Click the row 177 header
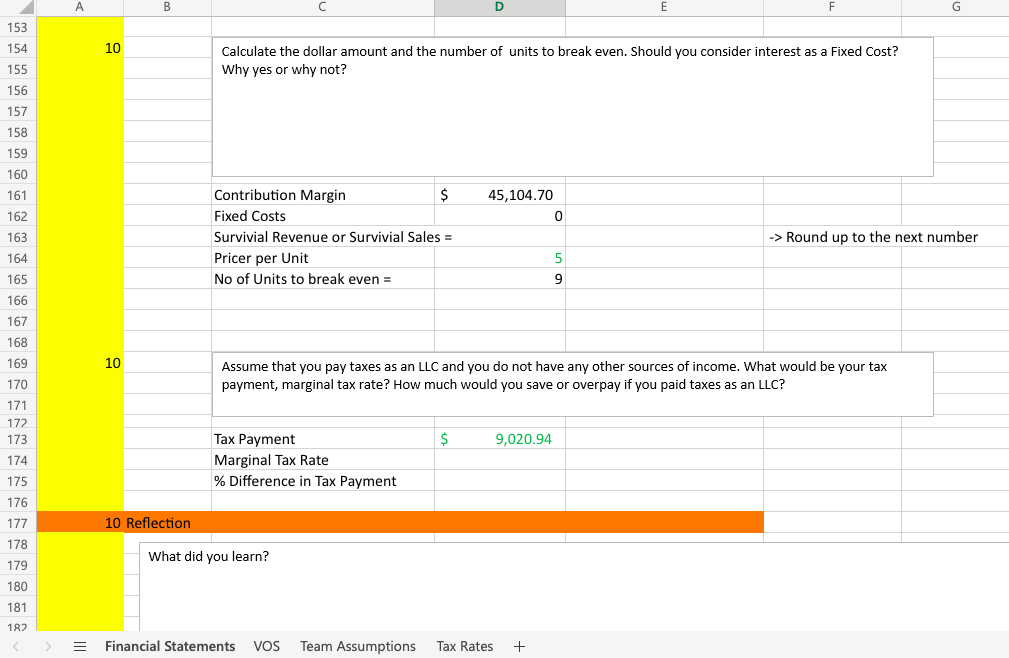This screenshot has height=658, width=1009. tap(18, 523)
